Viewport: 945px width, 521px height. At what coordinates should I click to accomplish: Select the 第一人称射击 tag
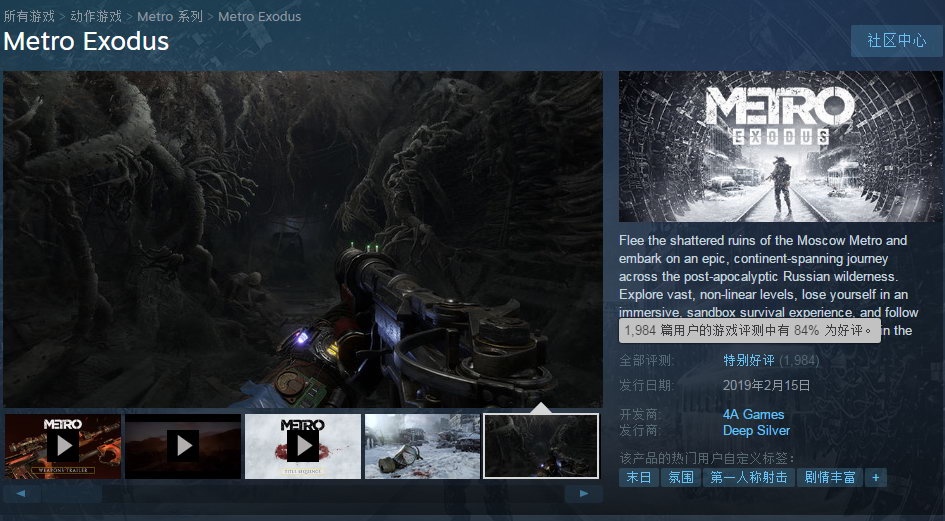[x=749, y=478]
